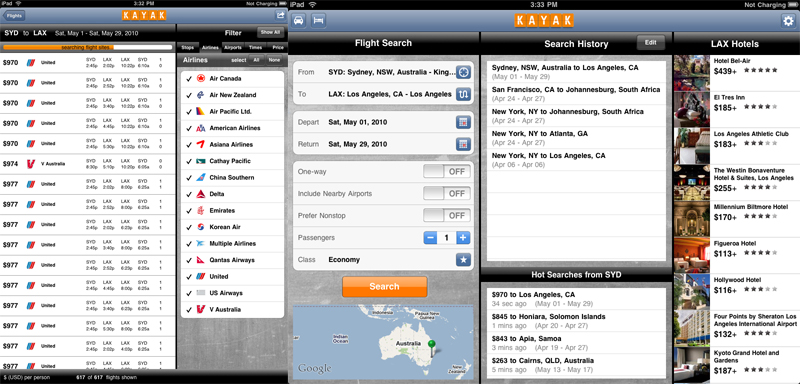Image resolution: width=800 pixels, height=384 pixels.
Task: Open Figueroa Hotel $113+ listing
Action: [x=737, y=255]
